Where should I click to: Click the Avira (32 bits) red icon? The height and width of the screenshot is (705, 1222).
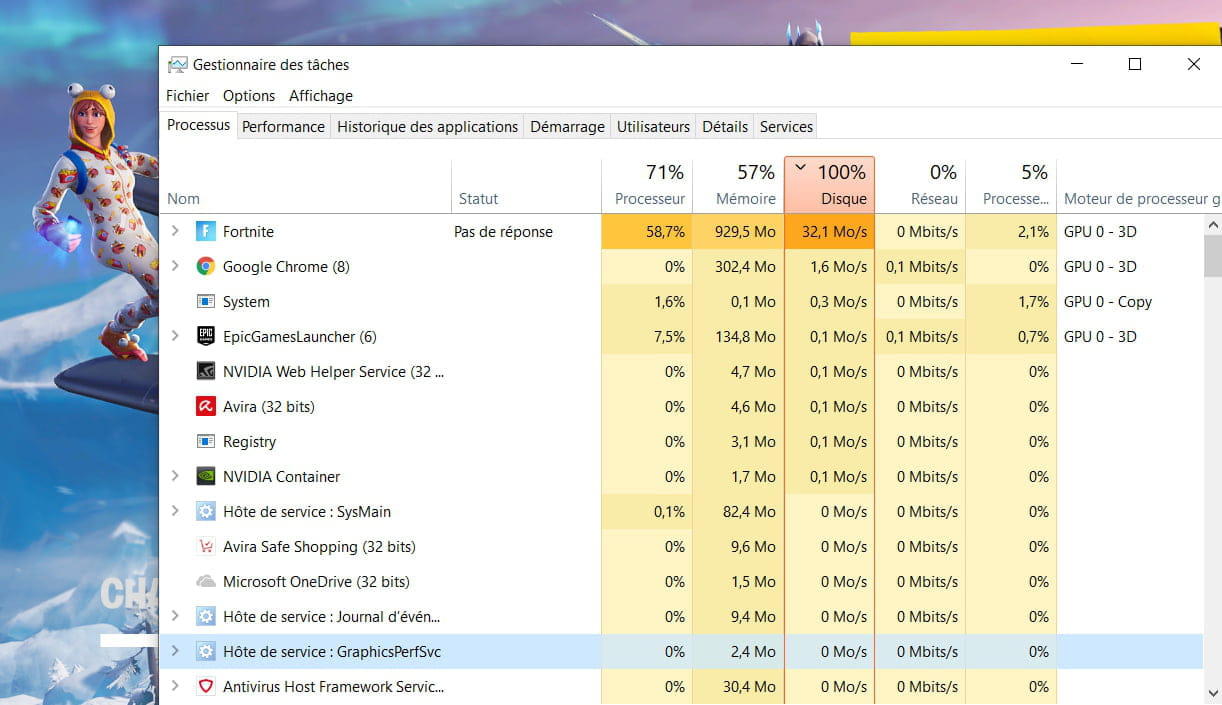click(x=206, y=407)
